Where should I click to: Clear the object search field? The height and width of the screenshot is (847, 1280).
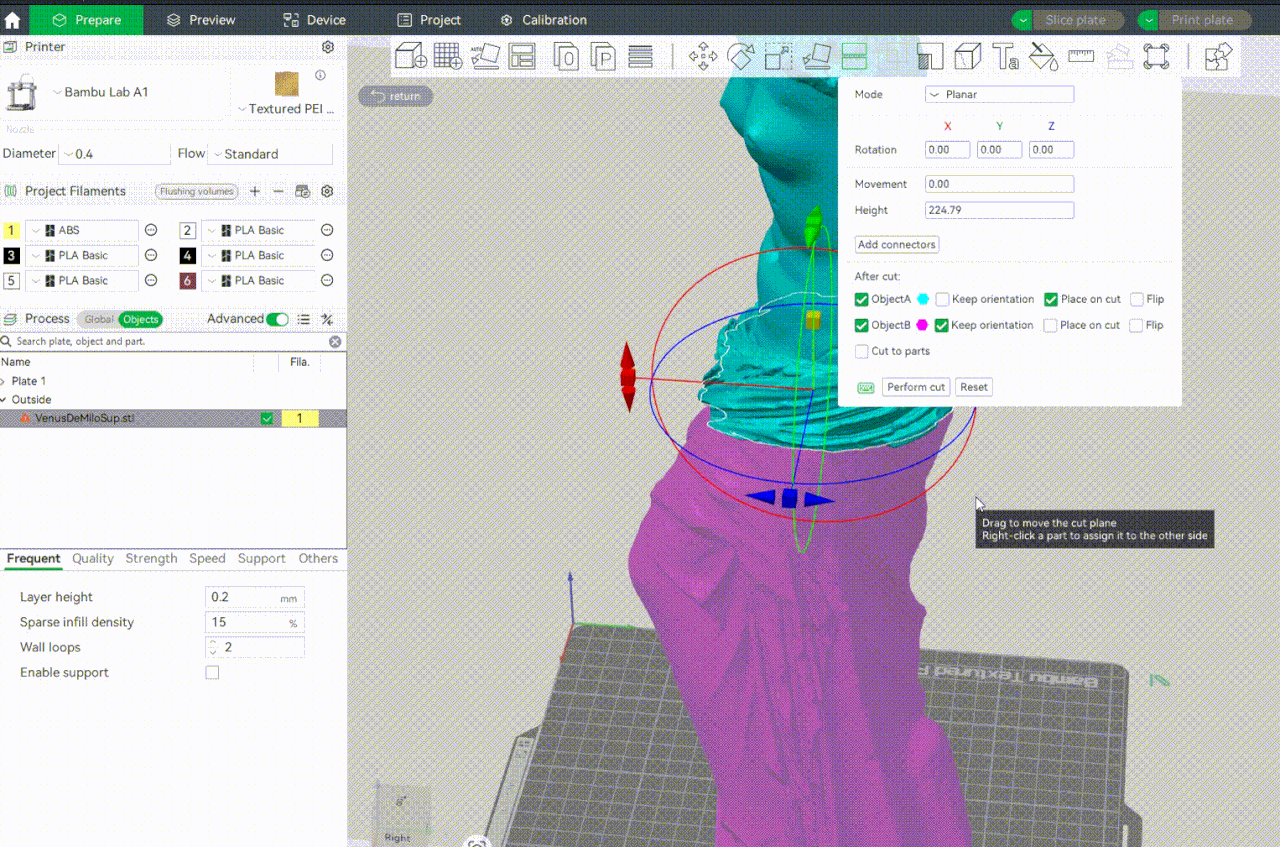tap(335, 342)
